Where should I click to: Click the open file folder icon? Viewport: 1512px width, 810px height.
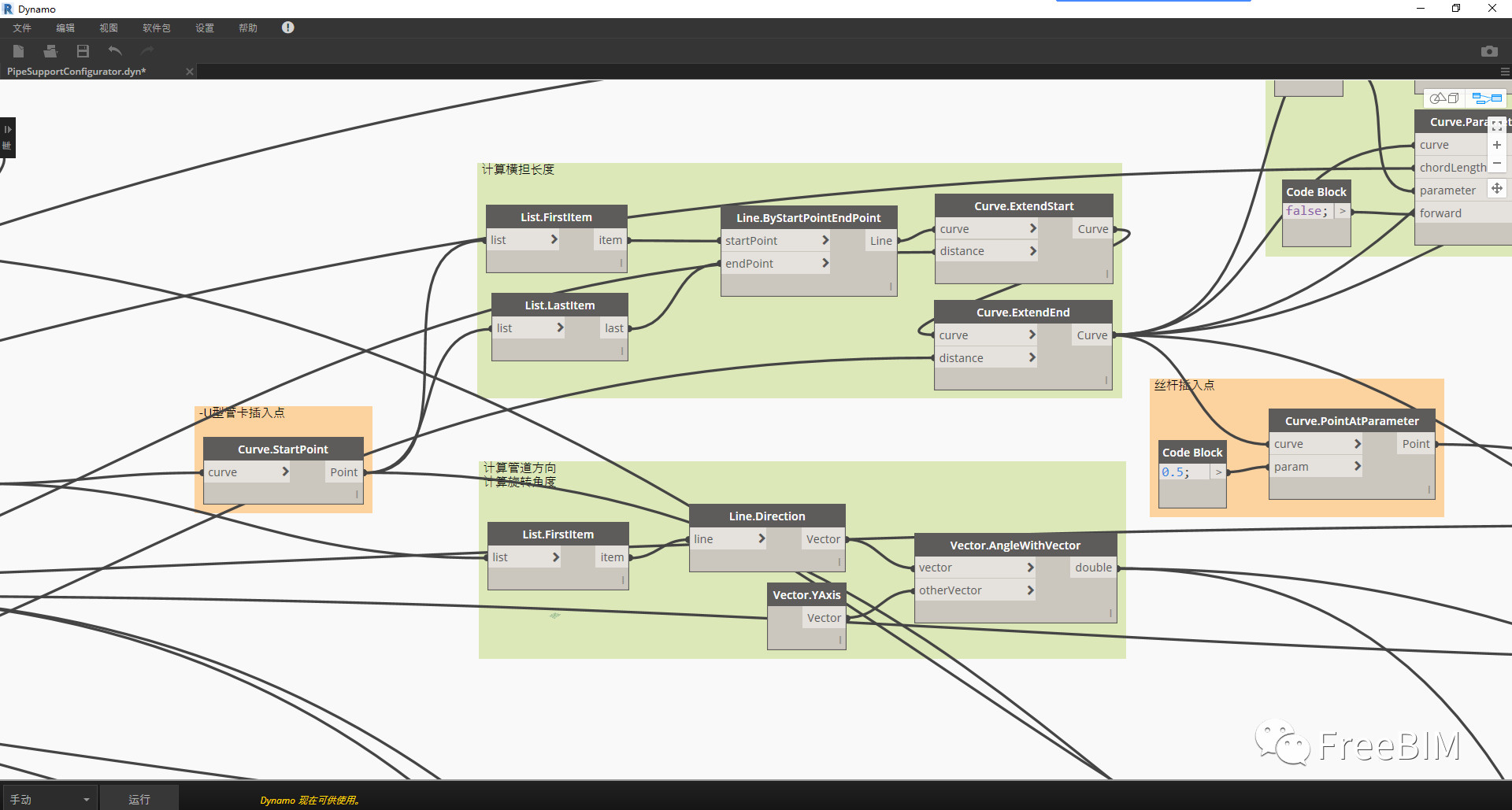(50, 51)
